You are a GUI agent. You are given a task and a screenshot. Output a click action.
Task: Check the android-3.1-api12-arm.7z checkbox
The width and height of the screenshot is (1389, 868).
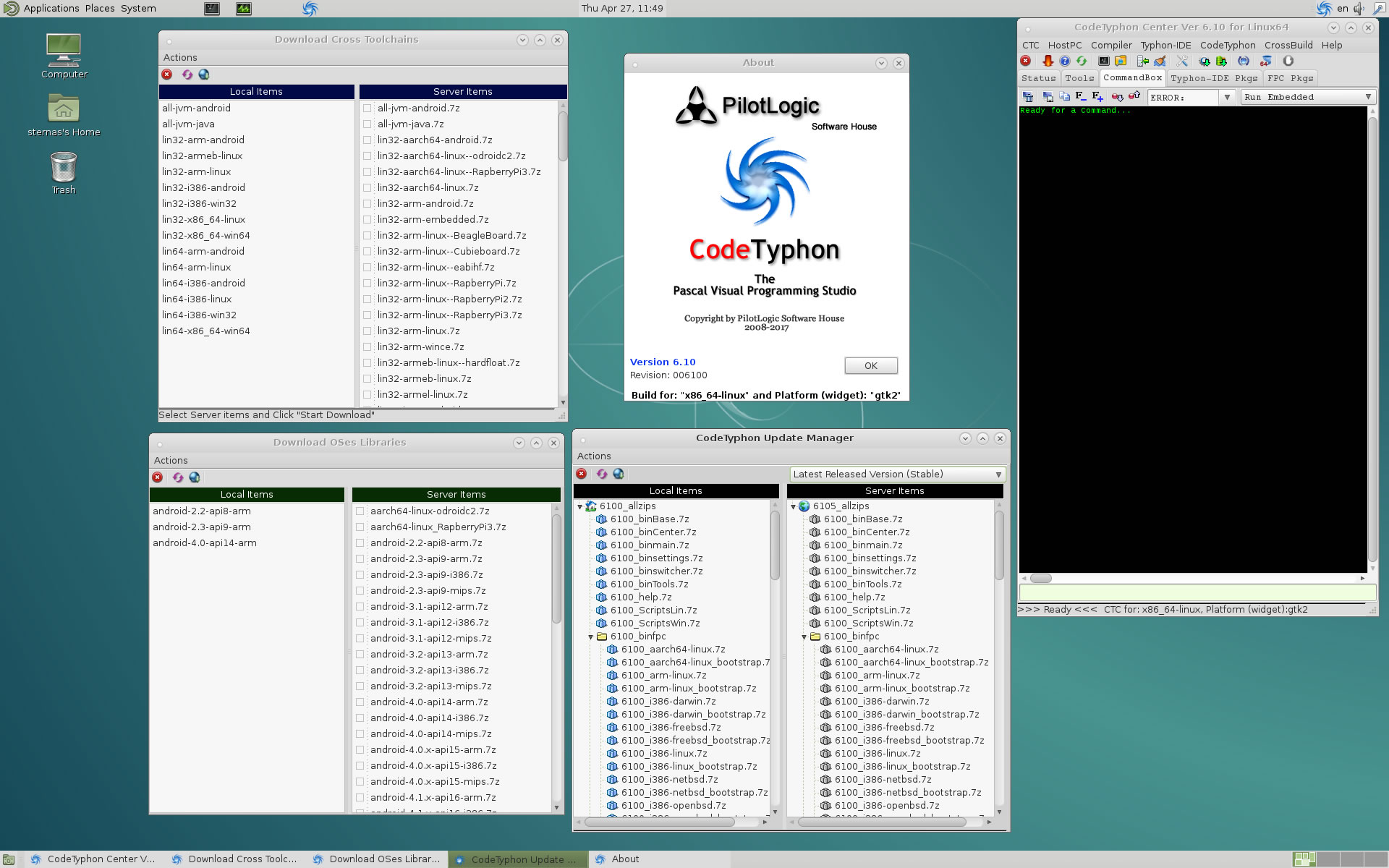360,606
